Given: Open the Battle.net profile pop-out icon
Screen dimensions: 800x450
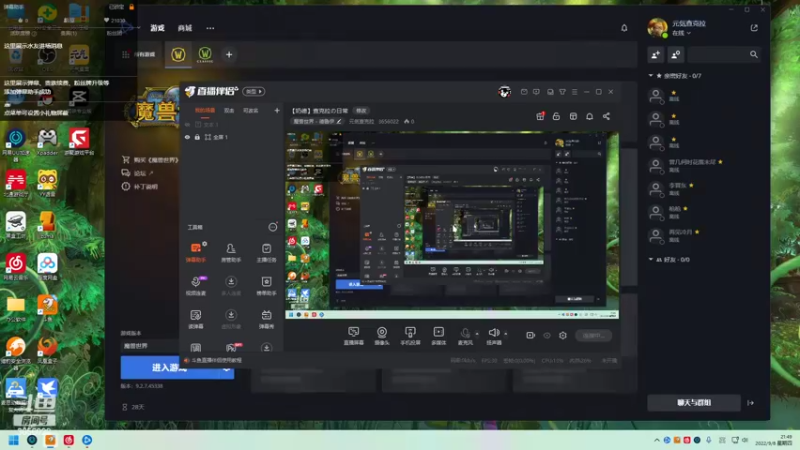Looking at the screenshot, I should coord(754,28).
